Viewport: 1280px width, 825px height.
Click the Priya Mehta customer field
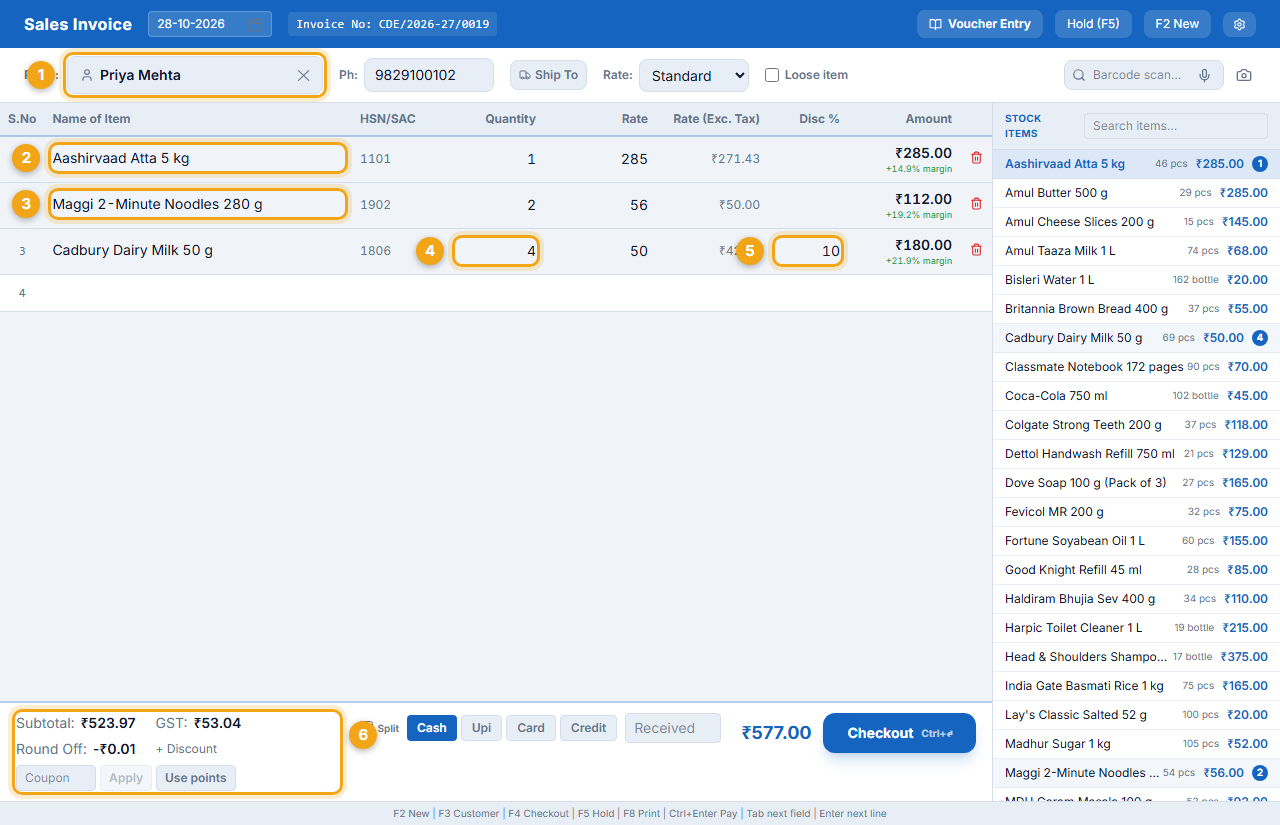[x=196, y=75]
